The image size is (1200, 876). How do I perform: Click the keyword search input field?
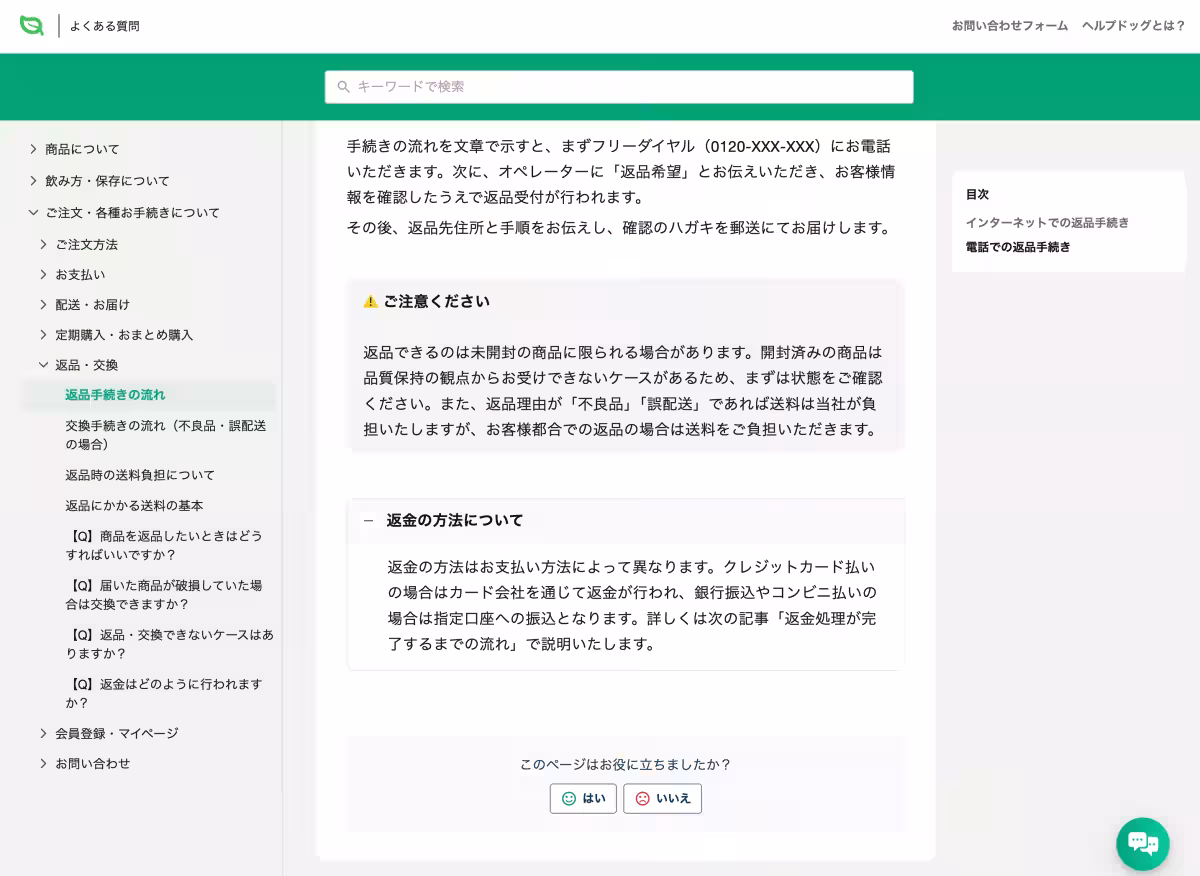[x=618, y=87]
